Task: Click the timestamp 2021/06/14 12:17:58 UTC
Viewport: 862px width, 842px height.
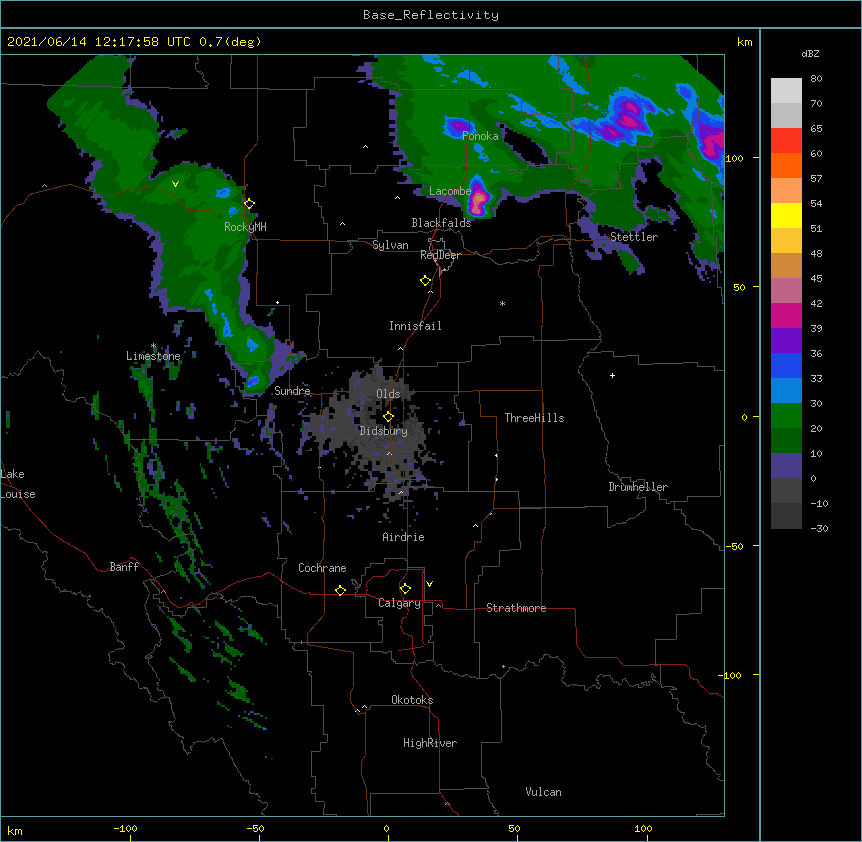Action: tap(98, 42)
